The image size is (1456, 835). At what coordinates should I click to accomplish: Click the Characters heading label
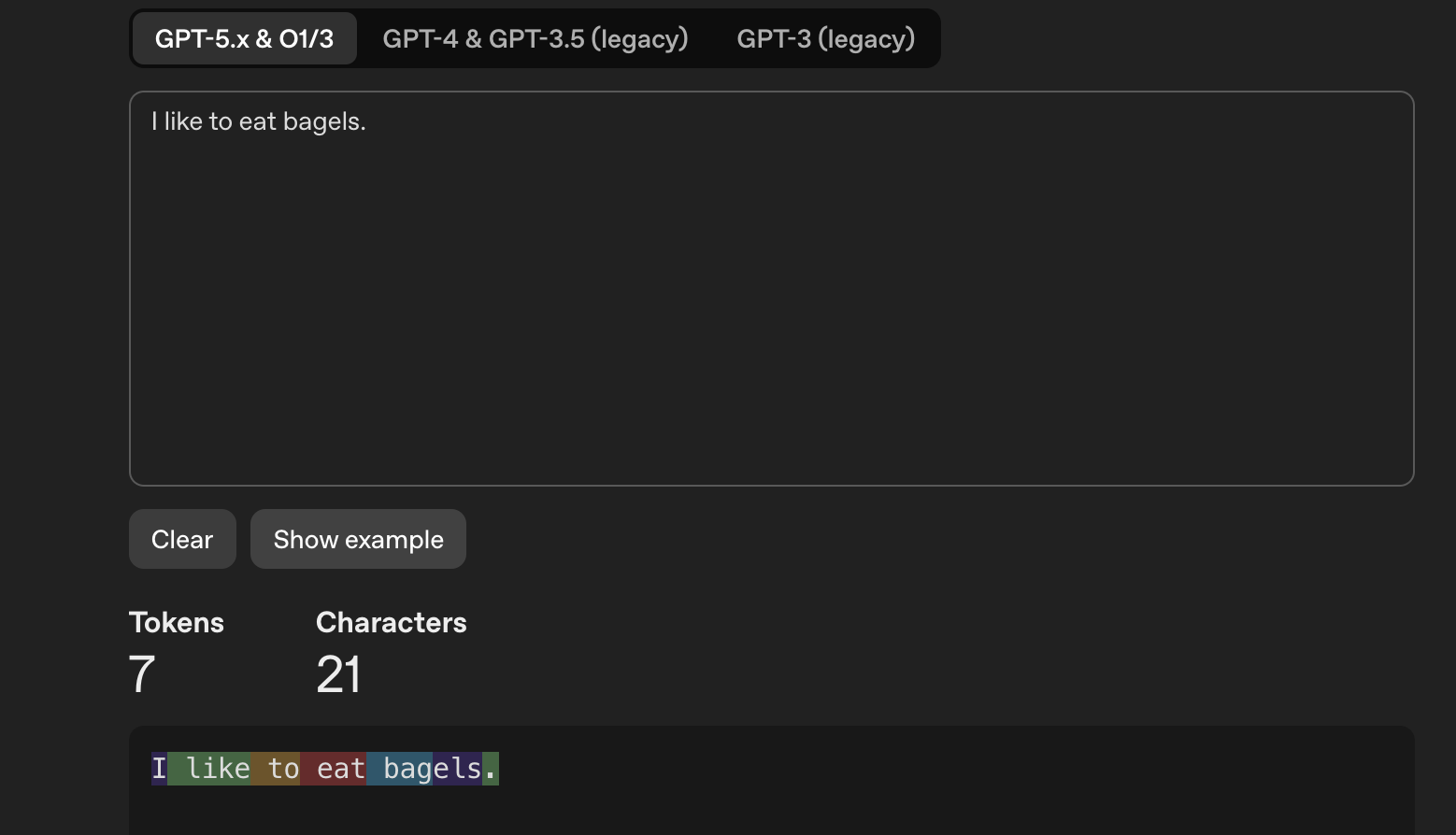tap(391, 622)
